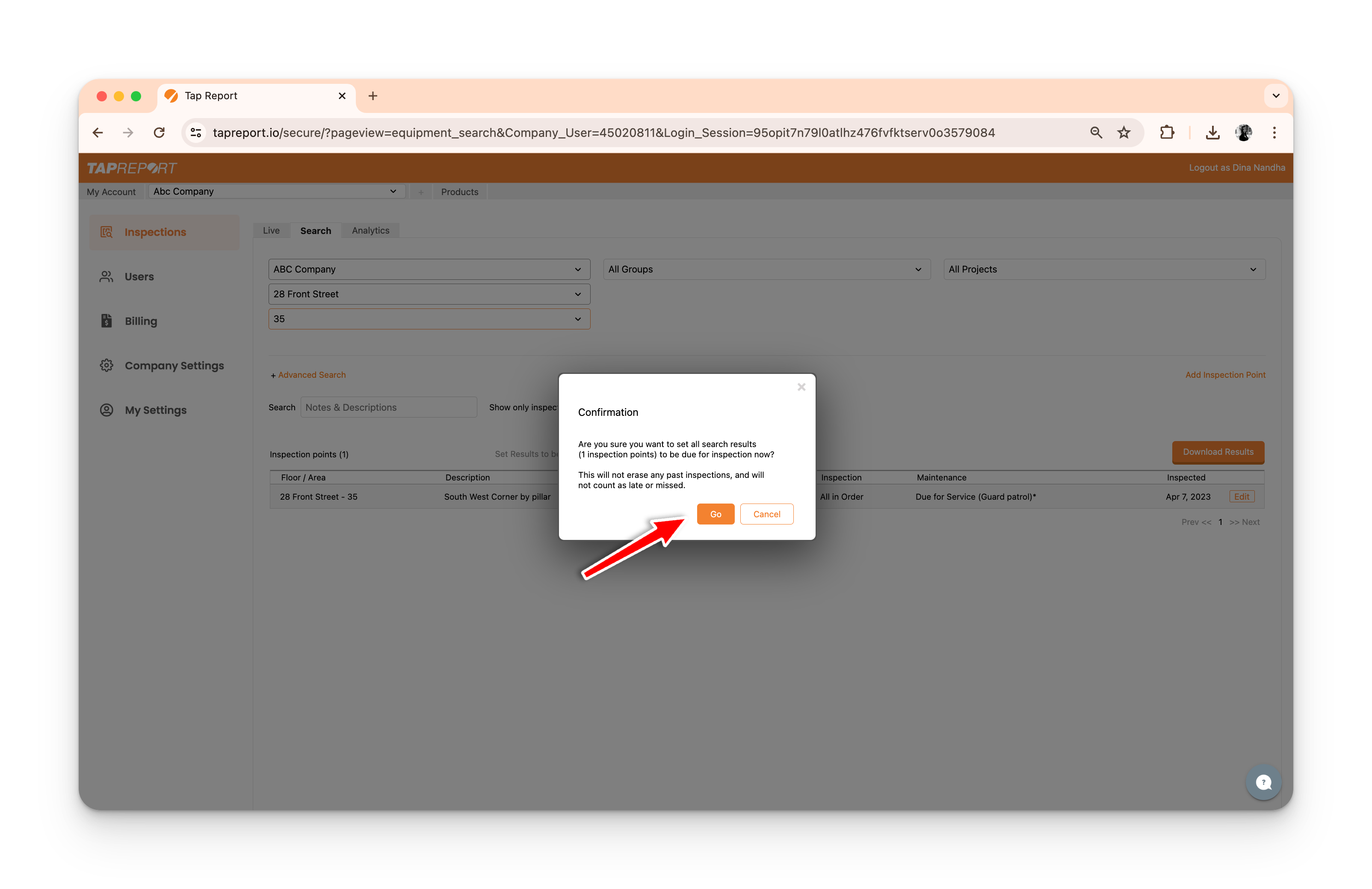This screenshot has height=889, width=1372.
Task: Close the Confirmation dialog with X
Action: coord(801,388)
